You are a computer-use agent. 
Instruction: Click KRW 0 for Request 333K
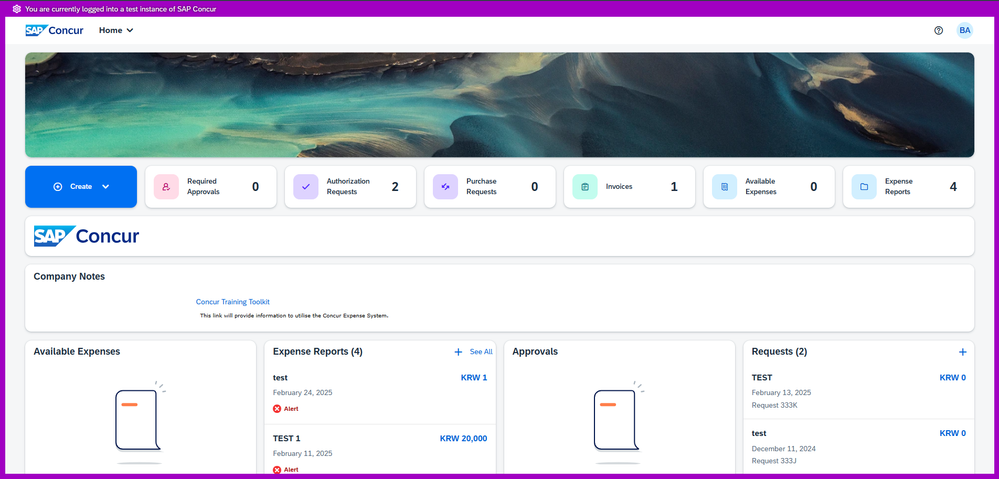(952, 378)
